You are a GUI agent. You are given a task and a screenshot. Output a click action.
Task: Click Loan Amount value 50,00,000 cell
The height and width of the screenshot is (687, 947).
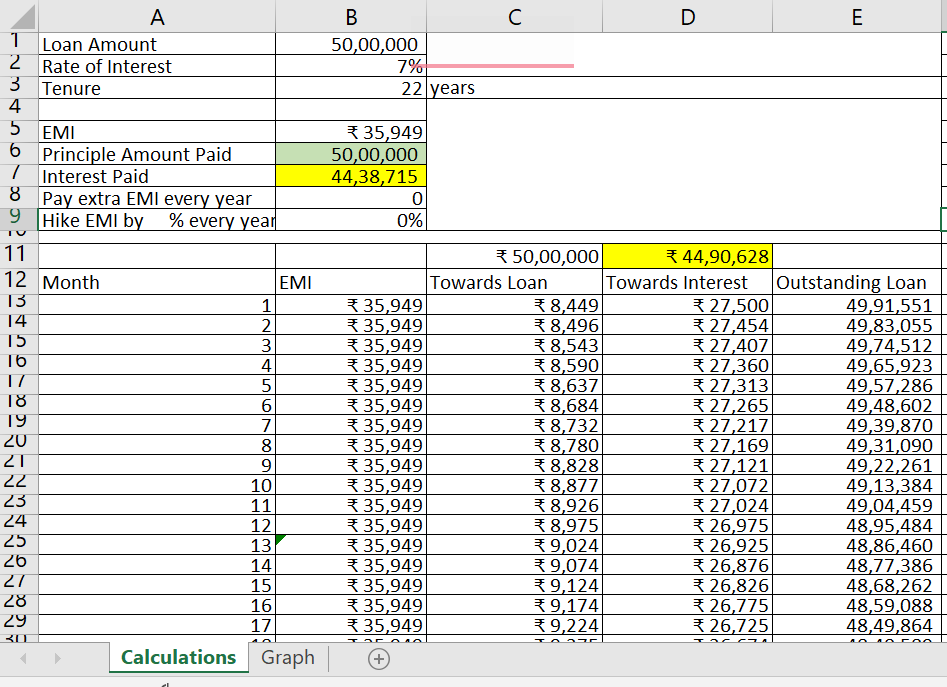pos(351,44)
